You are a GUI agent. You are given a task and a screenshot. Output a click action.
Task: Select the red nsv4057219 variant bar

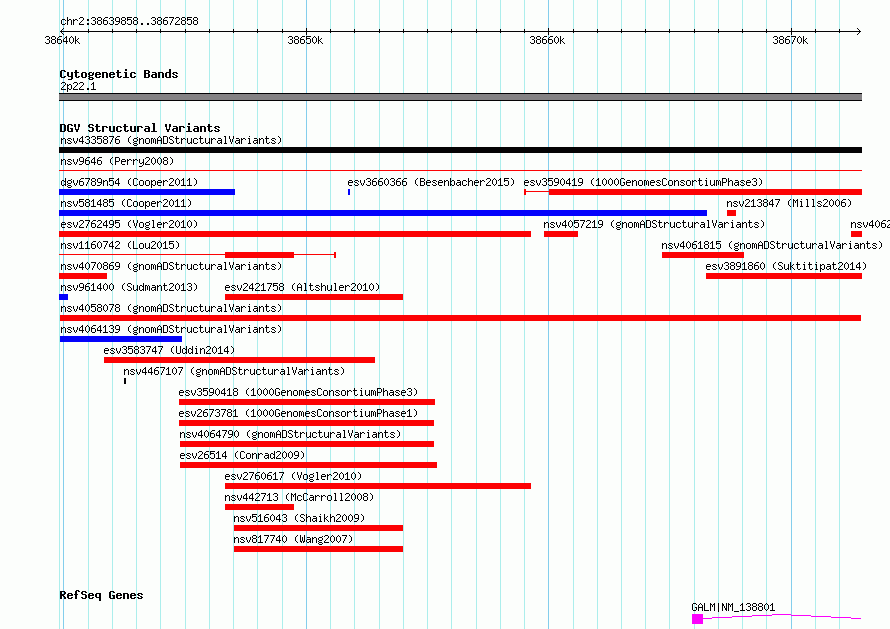coord(561,234)
